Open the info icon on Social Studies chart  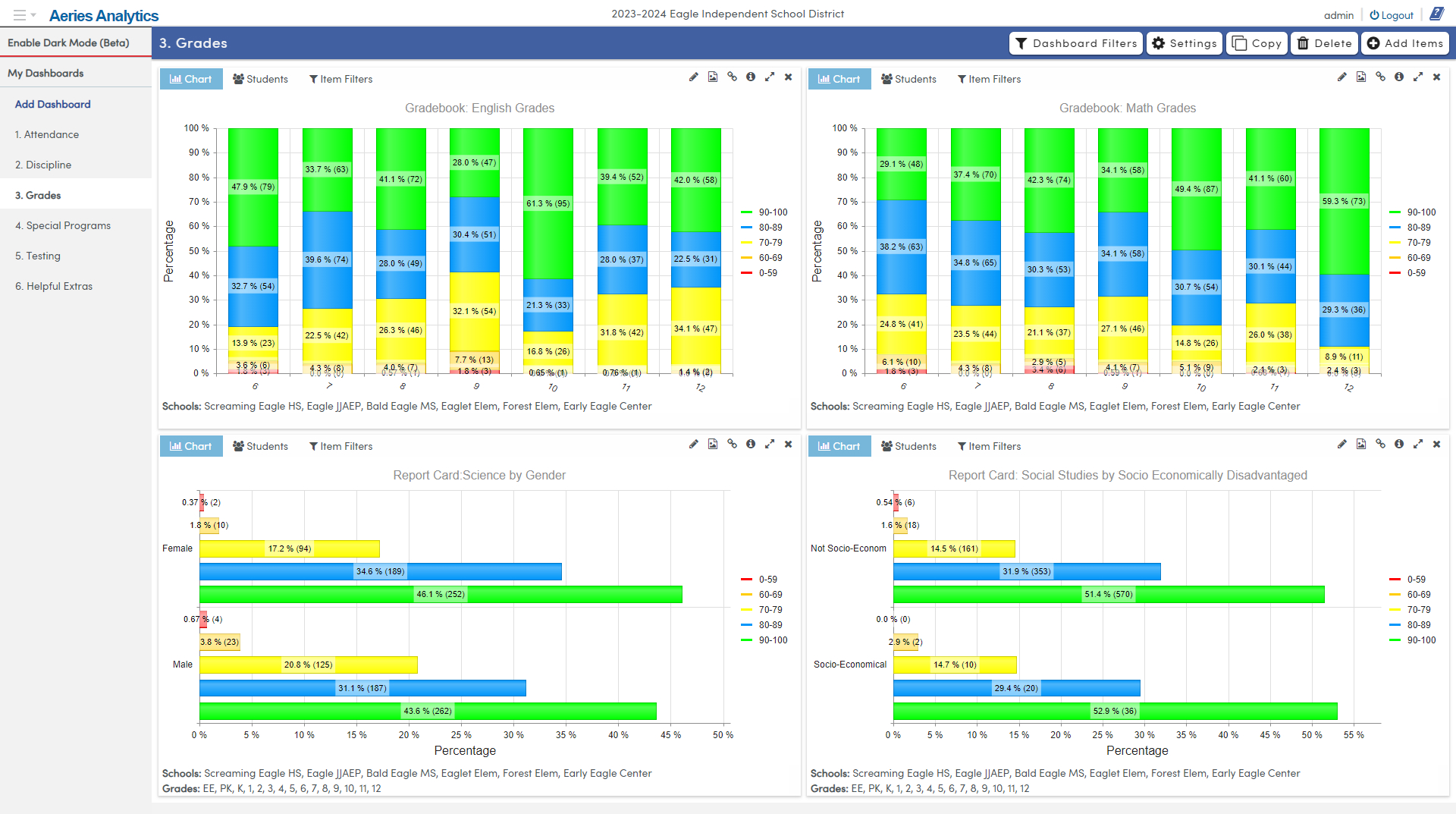point(1399,445)
